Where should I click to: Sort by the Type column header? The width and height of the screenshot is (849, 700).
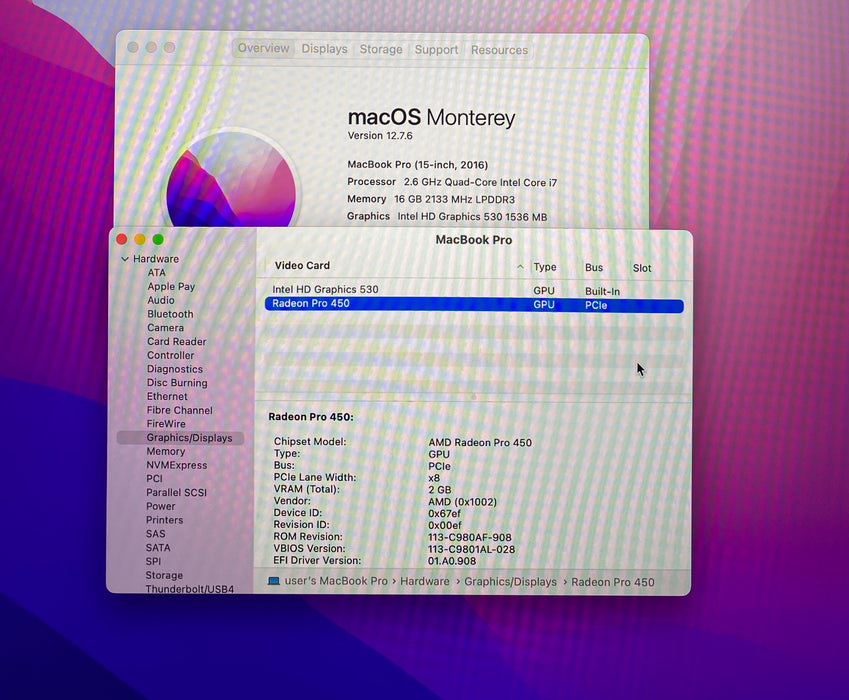545,267
